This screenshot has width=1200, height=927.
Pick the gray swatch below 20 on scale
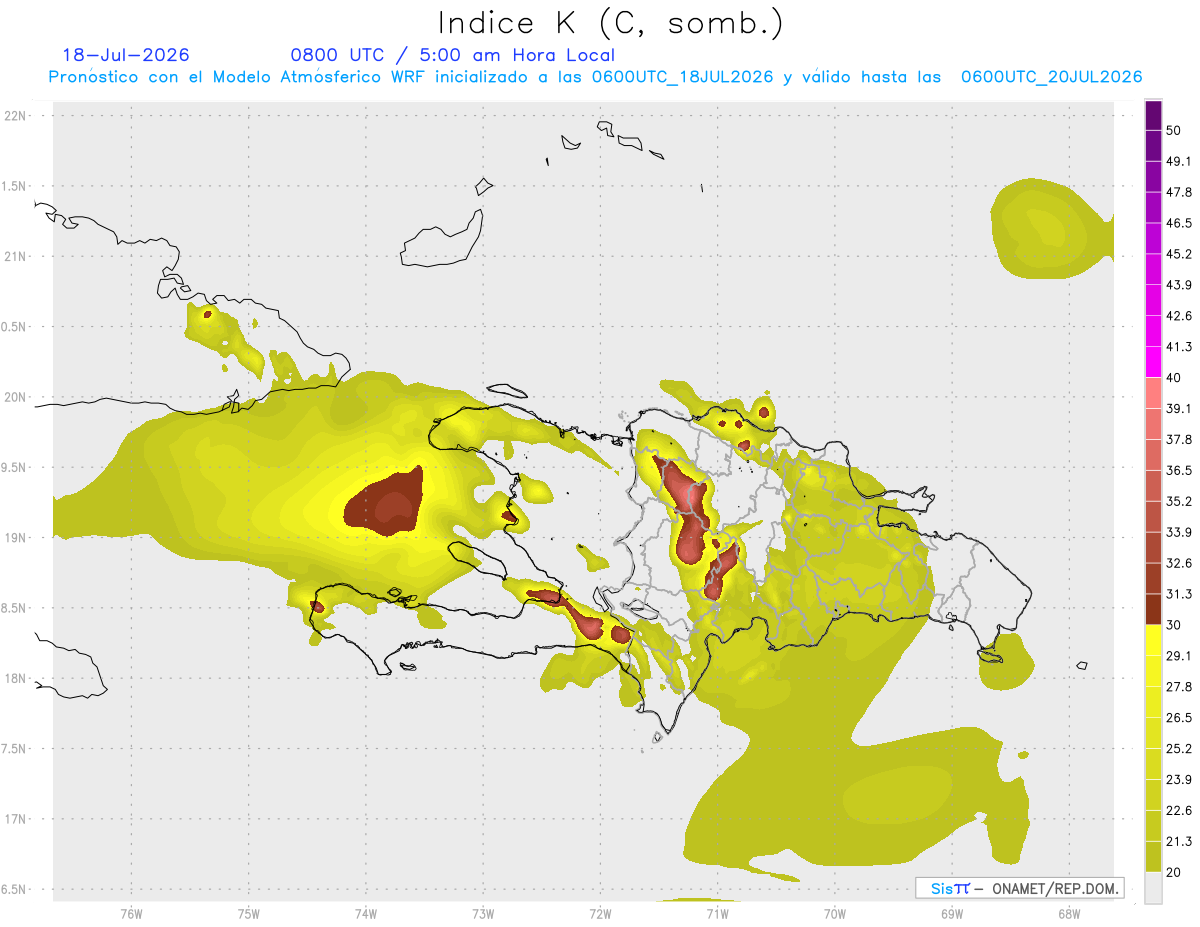pos(1153,887)
